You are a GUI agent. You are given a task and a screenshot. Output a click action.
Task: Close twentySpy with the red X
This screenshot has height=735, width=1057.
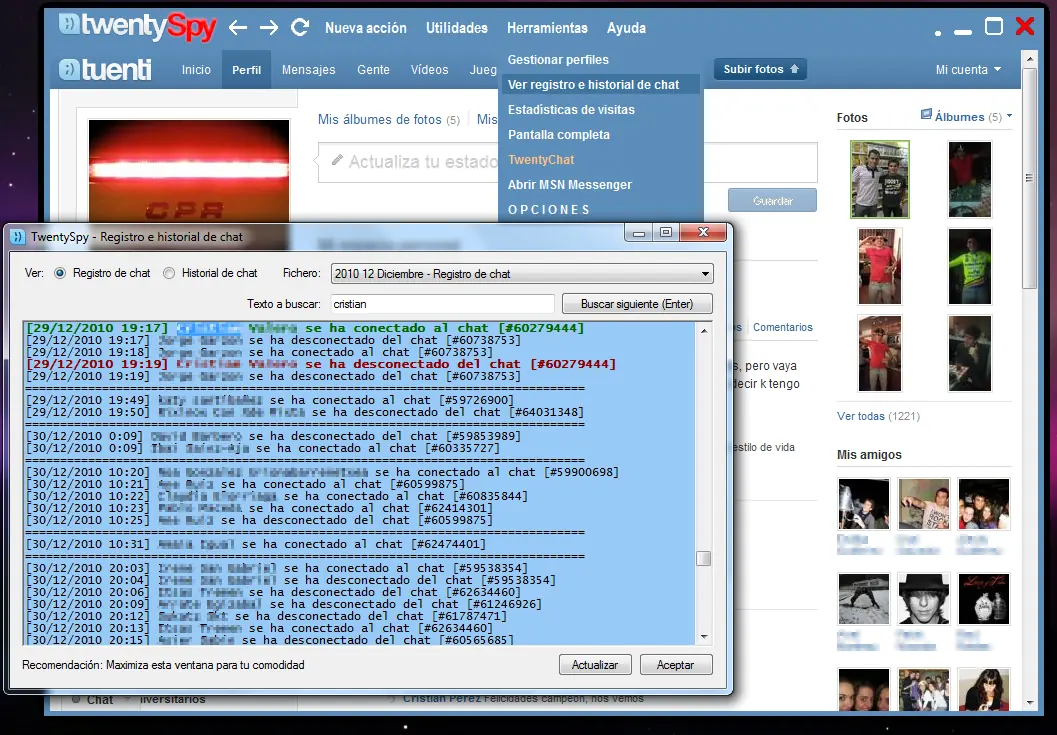[x=1025, y=26]
